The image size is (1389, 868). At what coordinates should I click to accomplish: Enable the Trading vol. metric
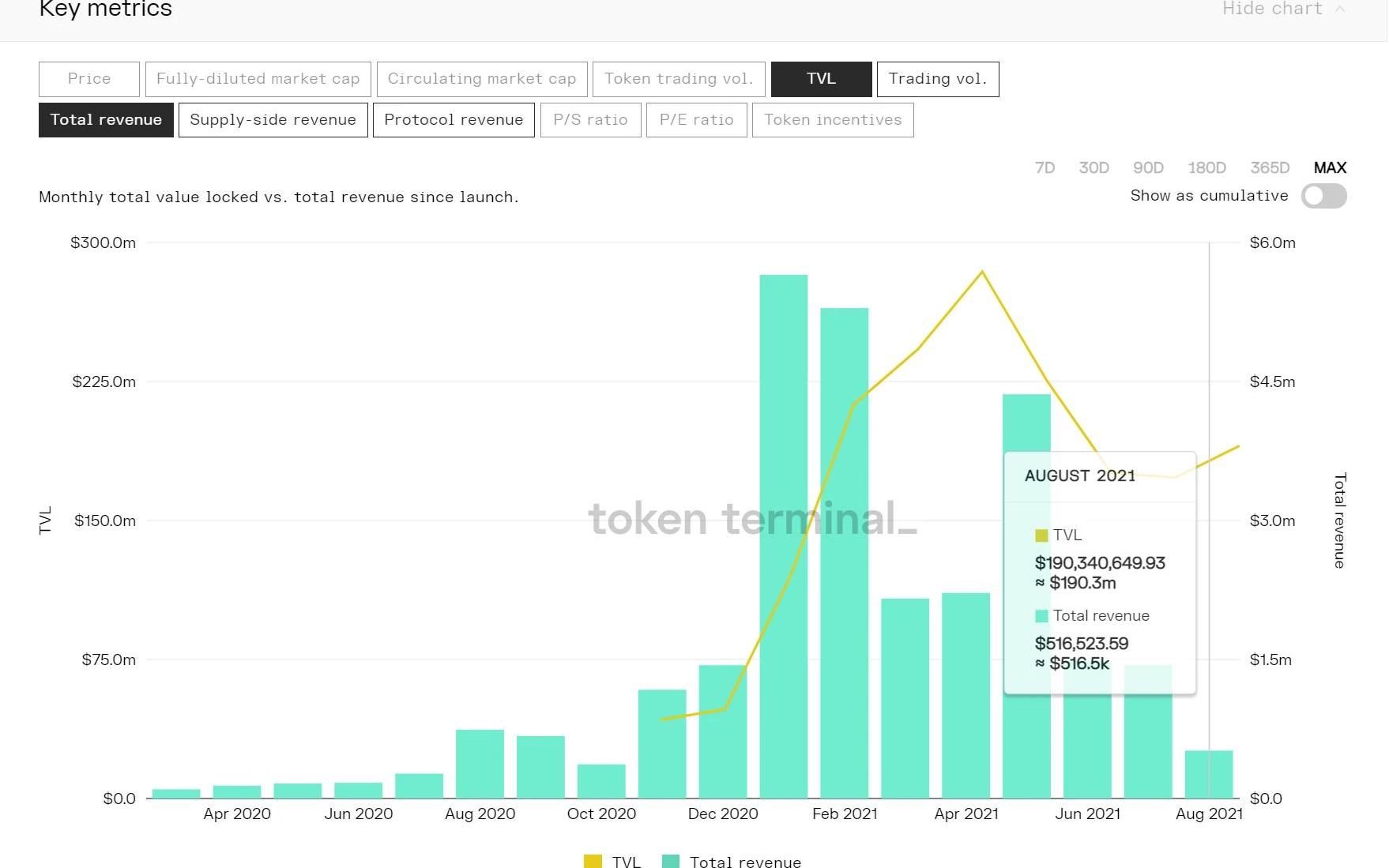click(x=937, y=79)
